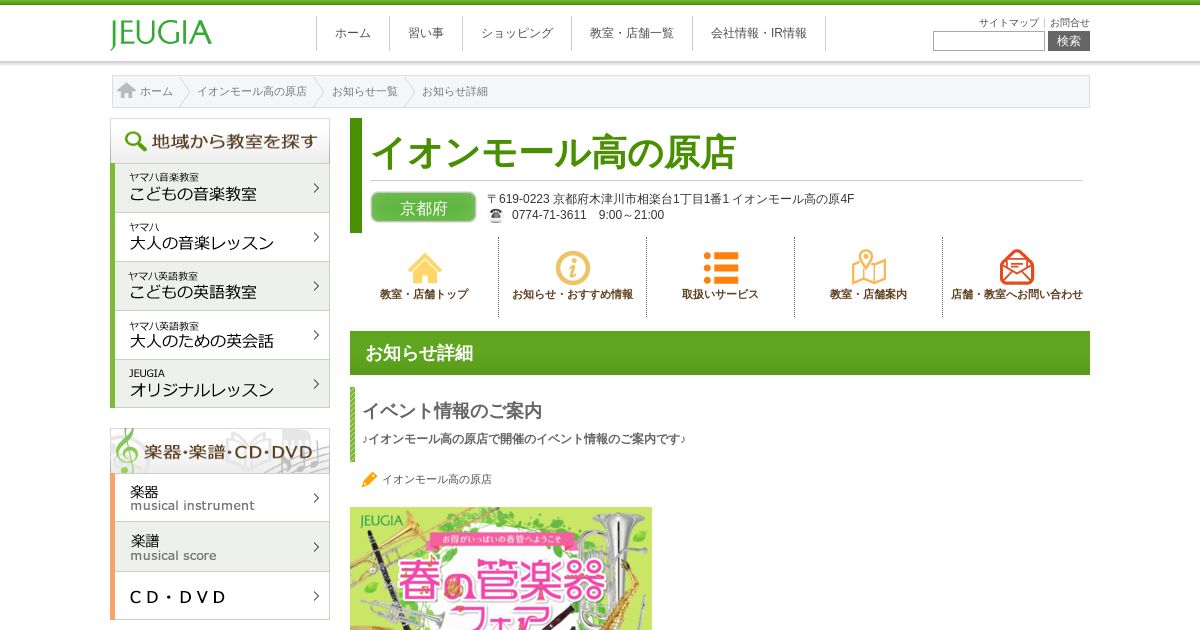Image resolution: width=1200 pixels, height=630 pixels.
Task: Expand arrow for 大人のための英会話
Action: (x=316, y=335)
